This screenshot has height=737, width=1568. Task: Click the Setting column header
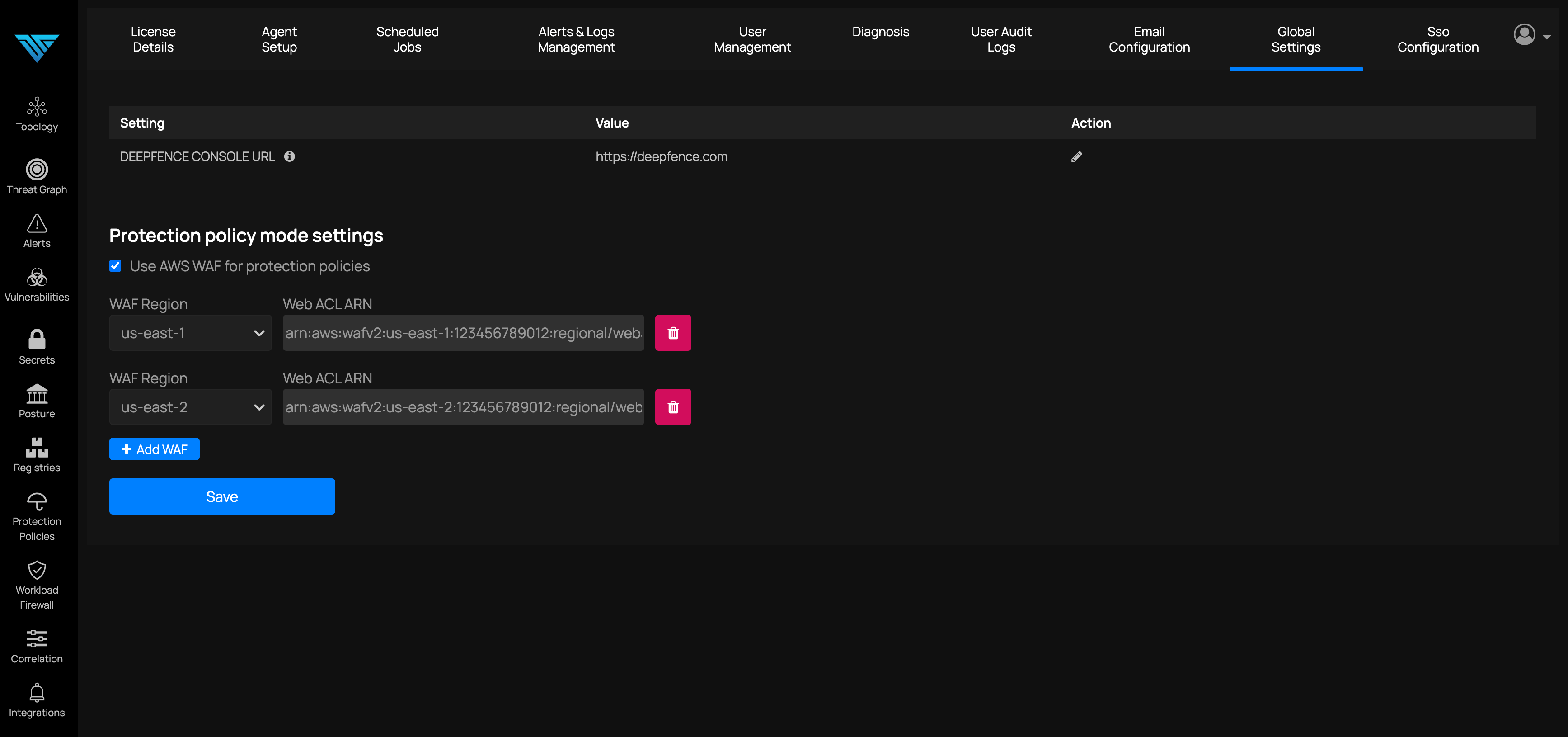[142, 123]
